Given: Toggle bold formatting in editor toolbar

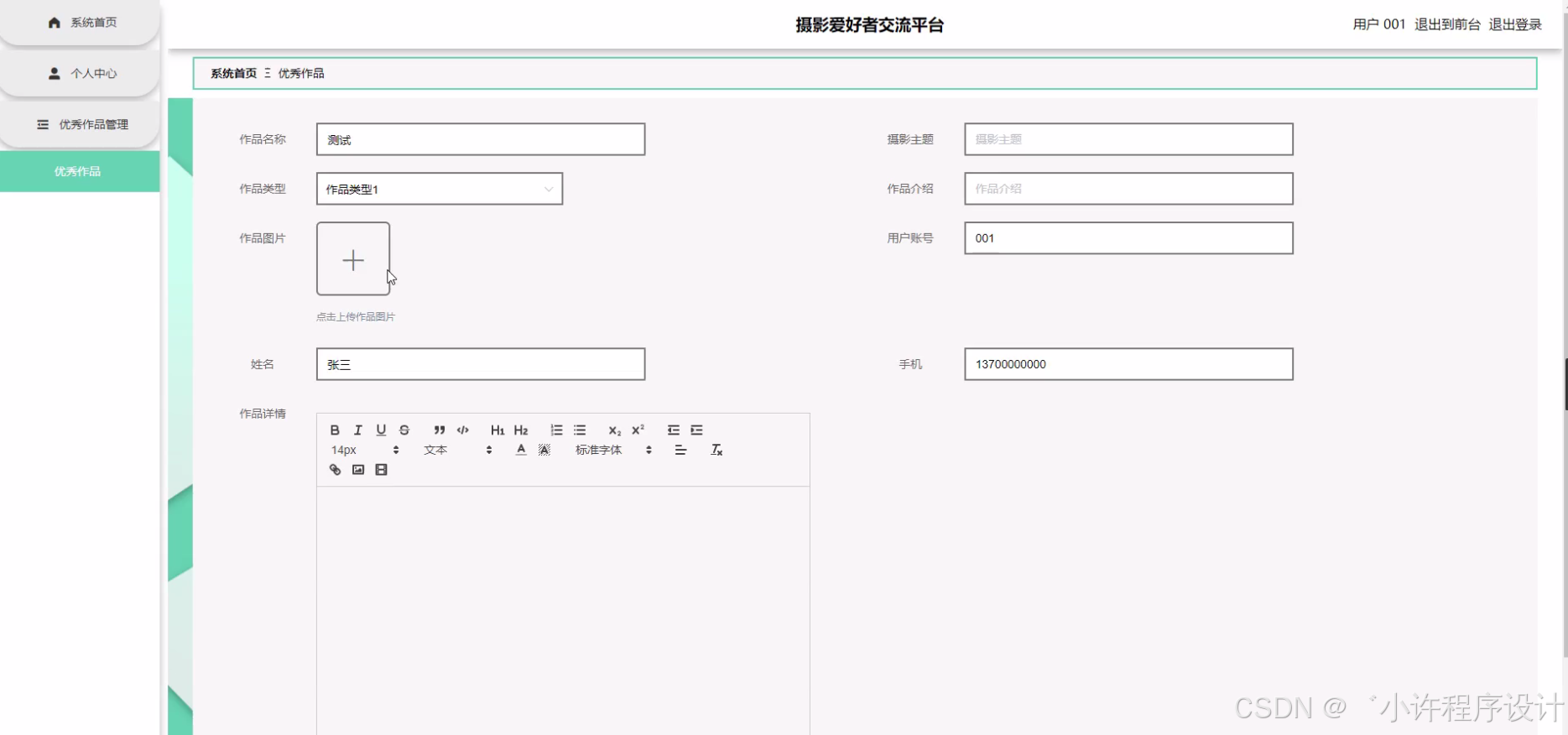Looking at the screenshot, I should tap(335, 430).
